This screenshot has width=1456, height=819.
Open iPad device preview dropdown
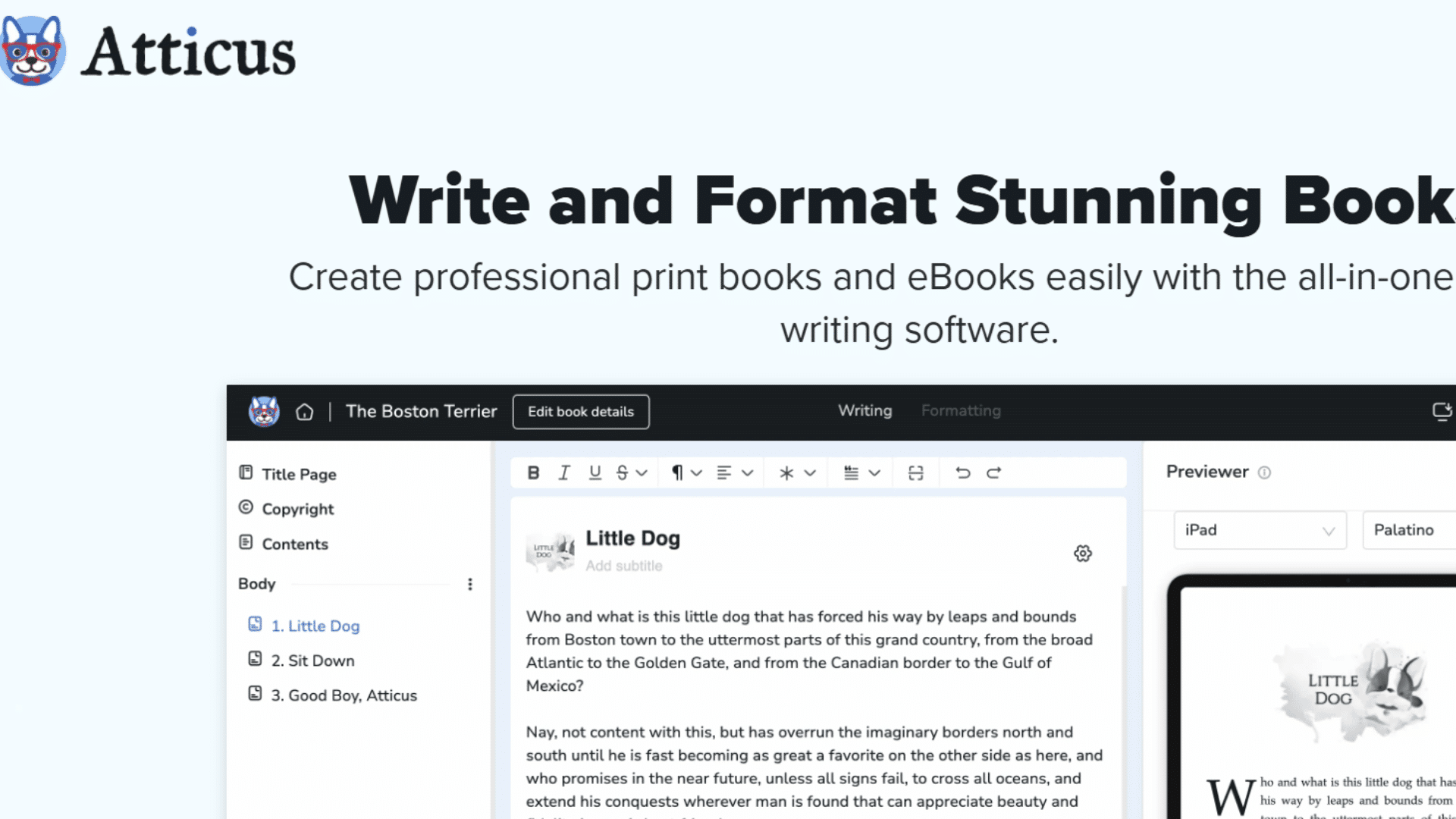tap(1260, 530)
